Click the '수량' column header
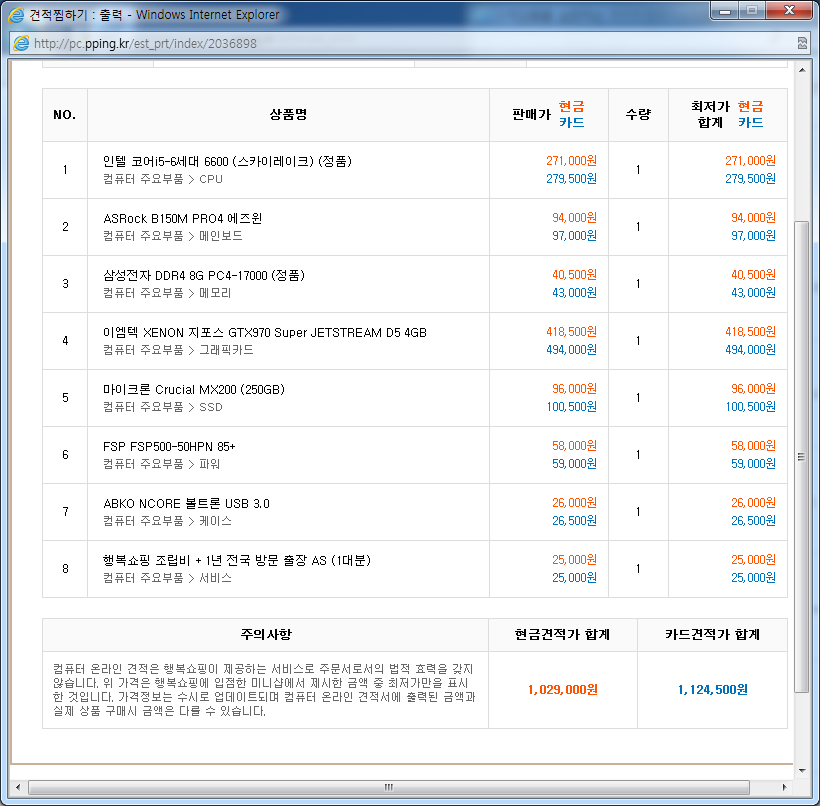This screenshot has width=820, height=807. coord(638,115)
